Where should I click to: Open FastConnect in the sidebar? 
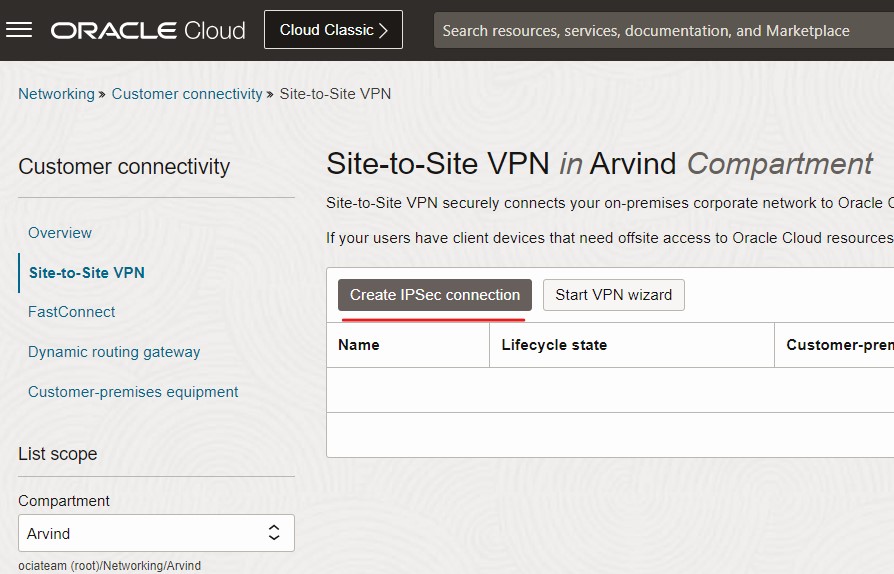coord(72,312)
